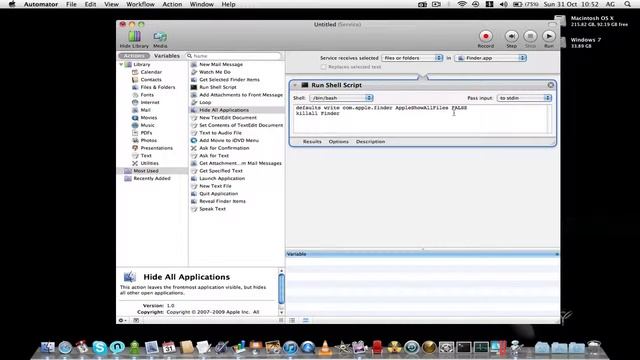Click the volume icon in menu bar
This screenshot has width=640, height=360.
click(503, 4)
